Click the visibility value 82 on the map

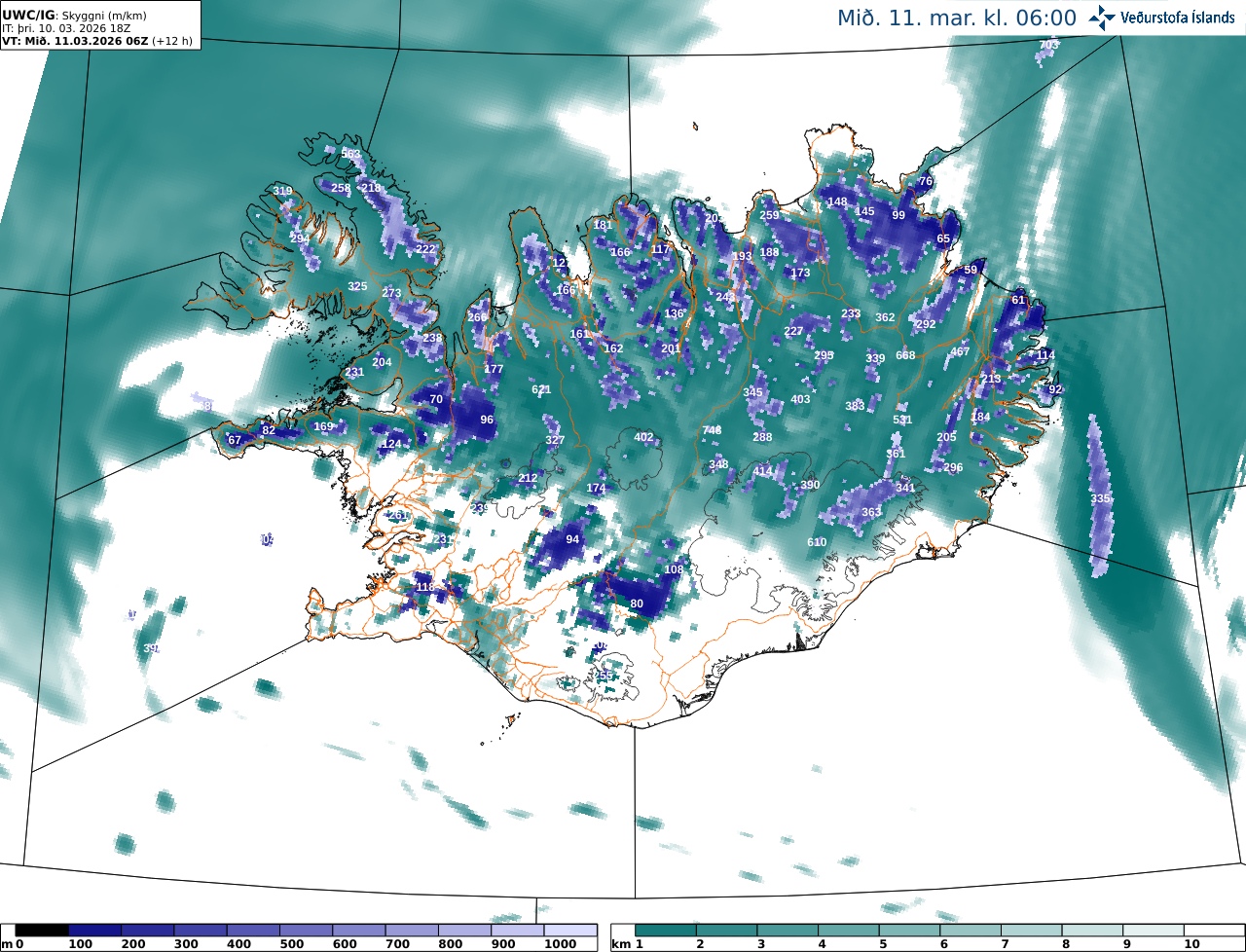click(269, 430)
